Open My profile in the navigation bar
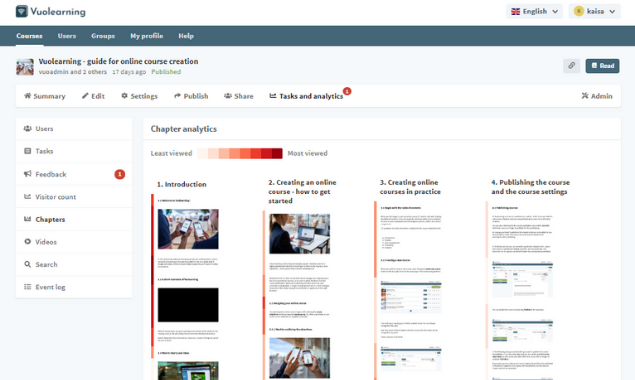 [x=147, y=36]
